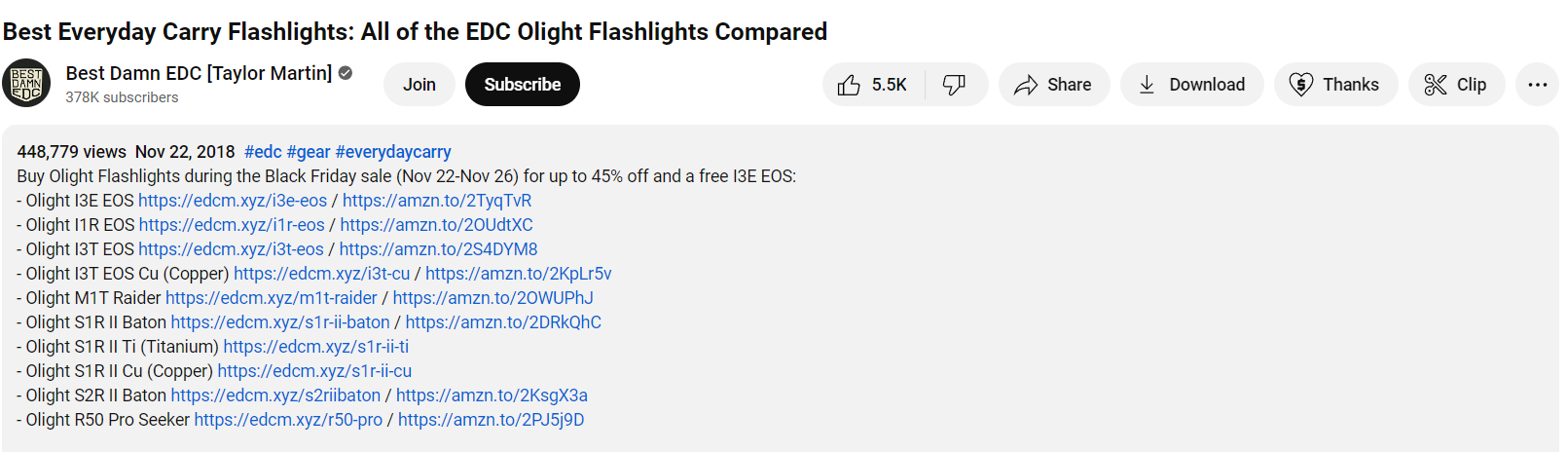The image size is (1568, 452).
Task: Click the channel verified checkmark badge
Action: (x=346, y=73)
